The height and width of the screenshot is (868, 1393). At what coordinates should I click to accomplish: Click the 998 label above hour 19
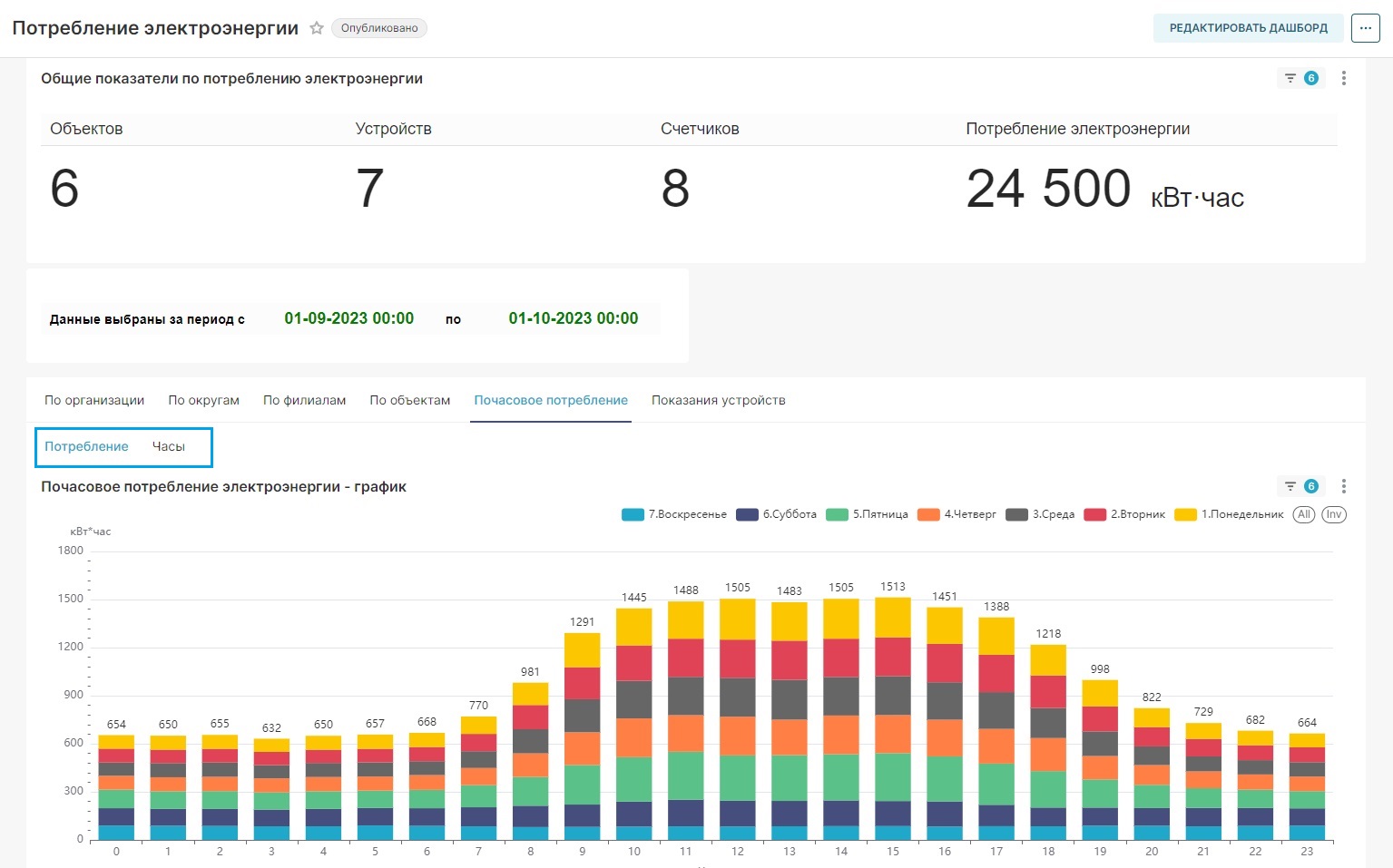click(x=1100, y=668)
